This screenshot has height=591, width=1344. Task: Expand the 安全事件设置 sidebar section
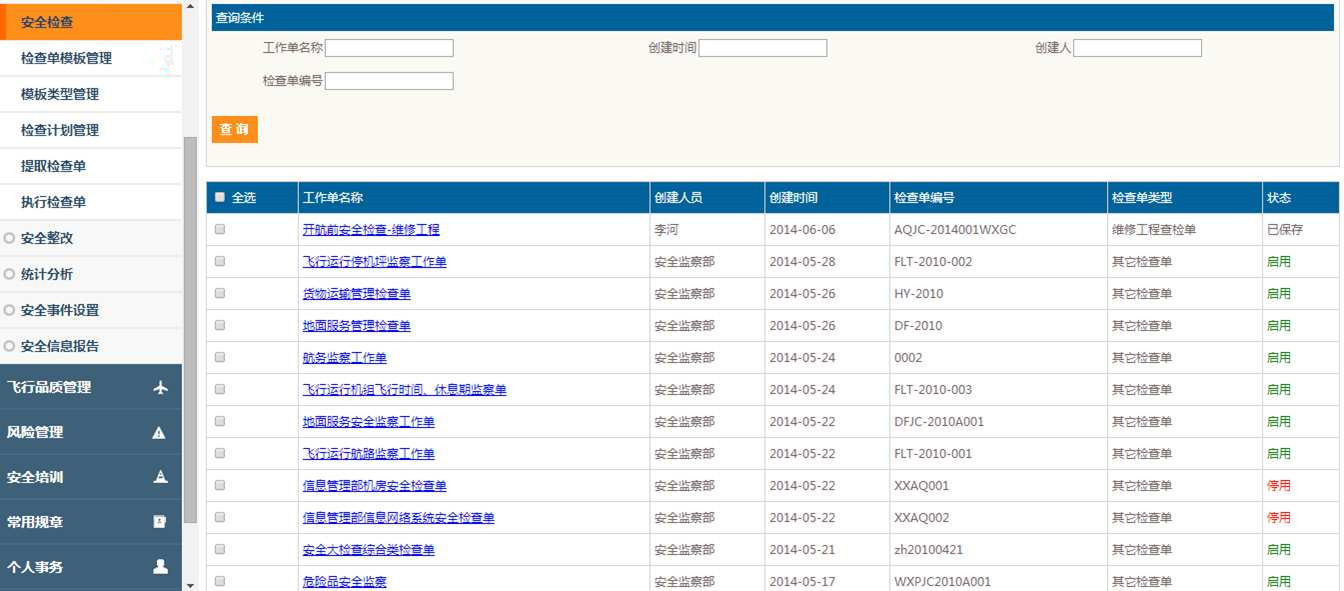click(x=91, y=310)
